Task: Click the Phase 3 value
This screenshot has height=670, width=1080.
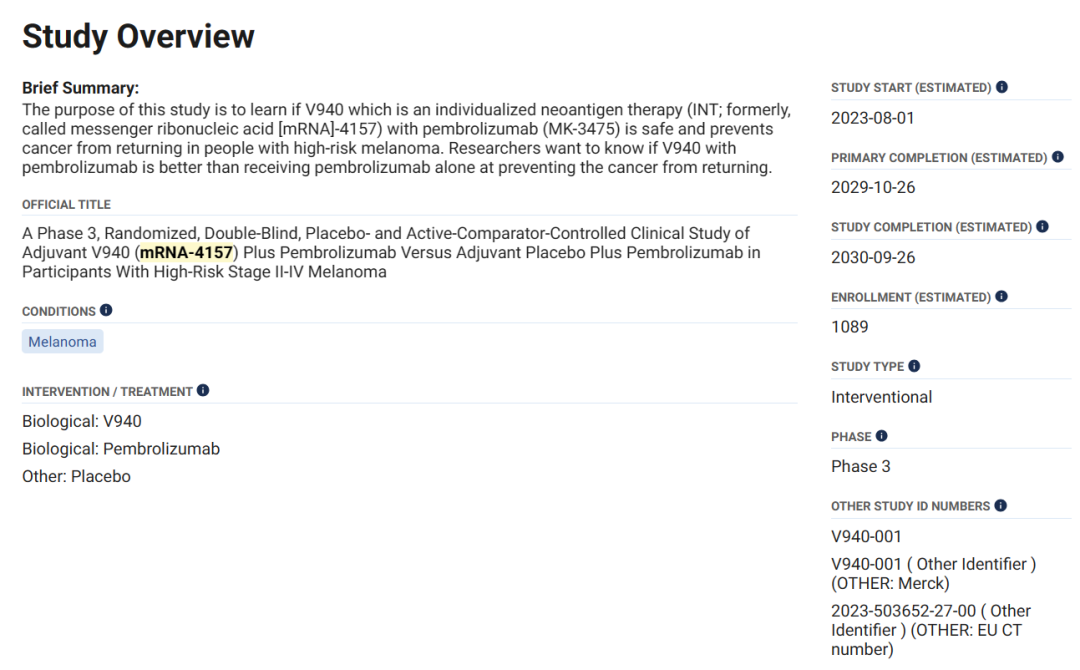Action: [x=860, y=466]
